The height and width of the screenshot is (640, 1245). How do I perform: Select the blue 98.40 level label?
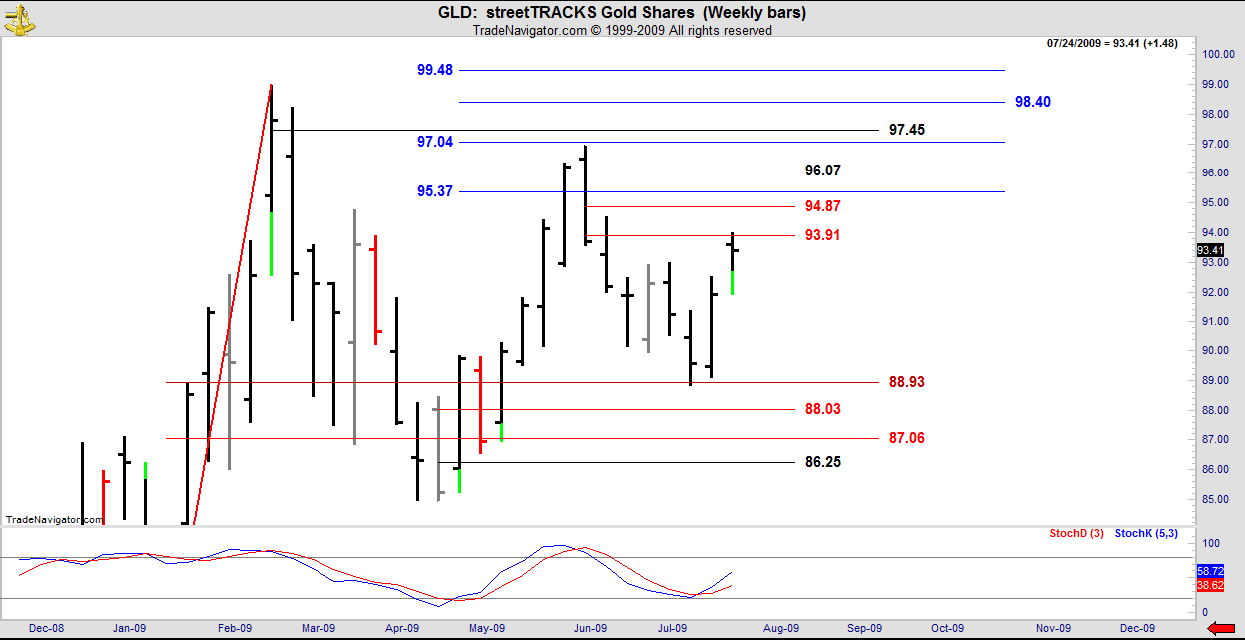1033,102
